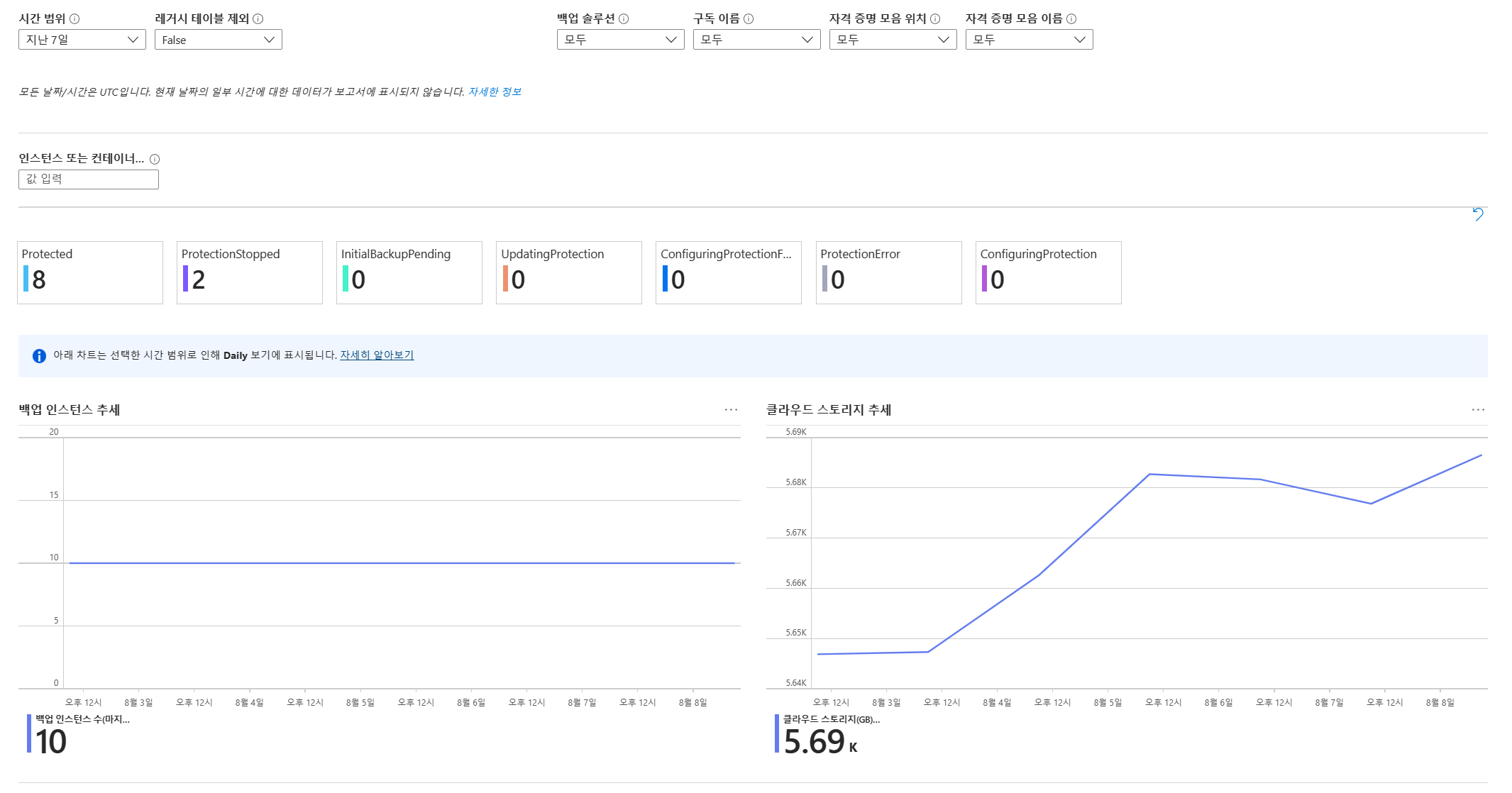The width and height of the screenshot is (1512, 793).
Task: Click info icon beside 인스턴스 또는 컨테이너
Action: (x=155, y=160)
